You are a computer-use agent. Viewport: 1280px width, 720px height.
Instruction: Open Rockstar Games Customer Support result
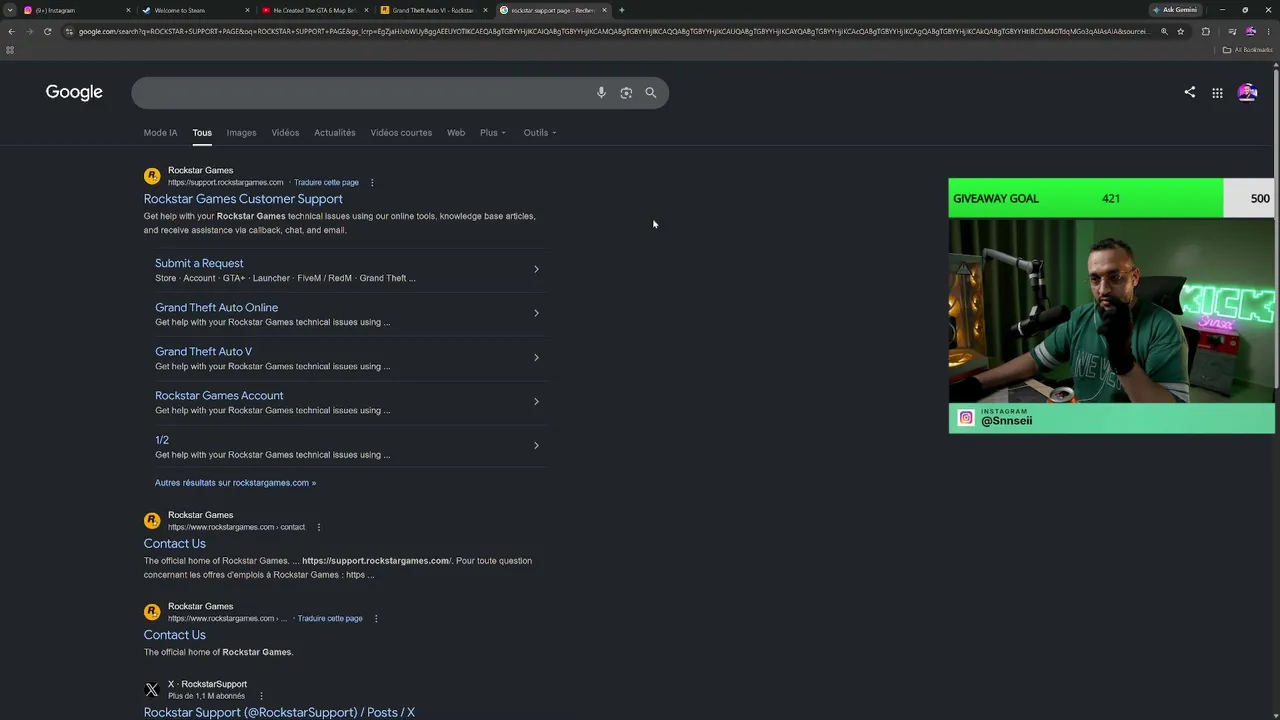coord(243,199)
